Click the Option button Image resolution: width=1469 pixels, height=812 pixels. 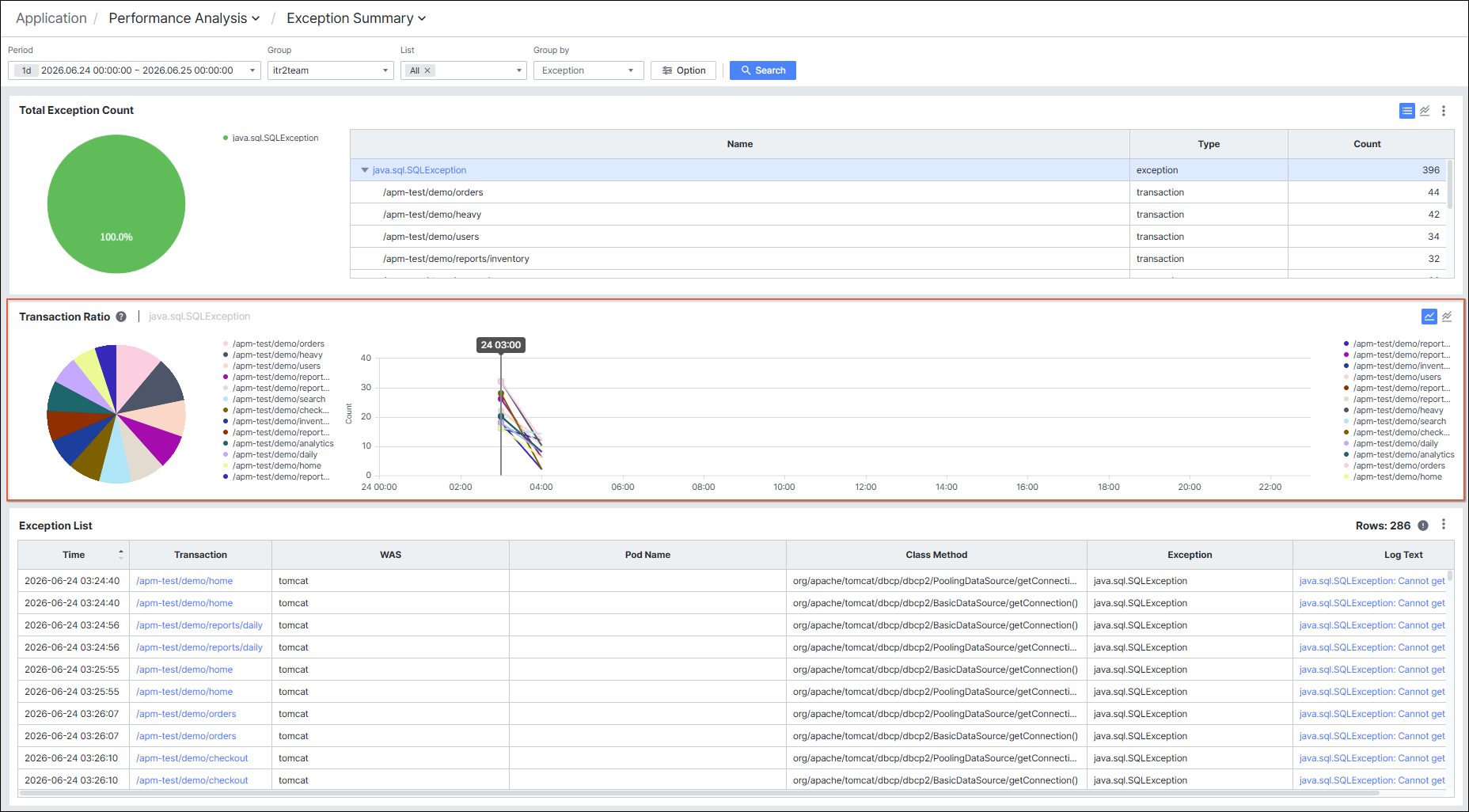[684, 70]
